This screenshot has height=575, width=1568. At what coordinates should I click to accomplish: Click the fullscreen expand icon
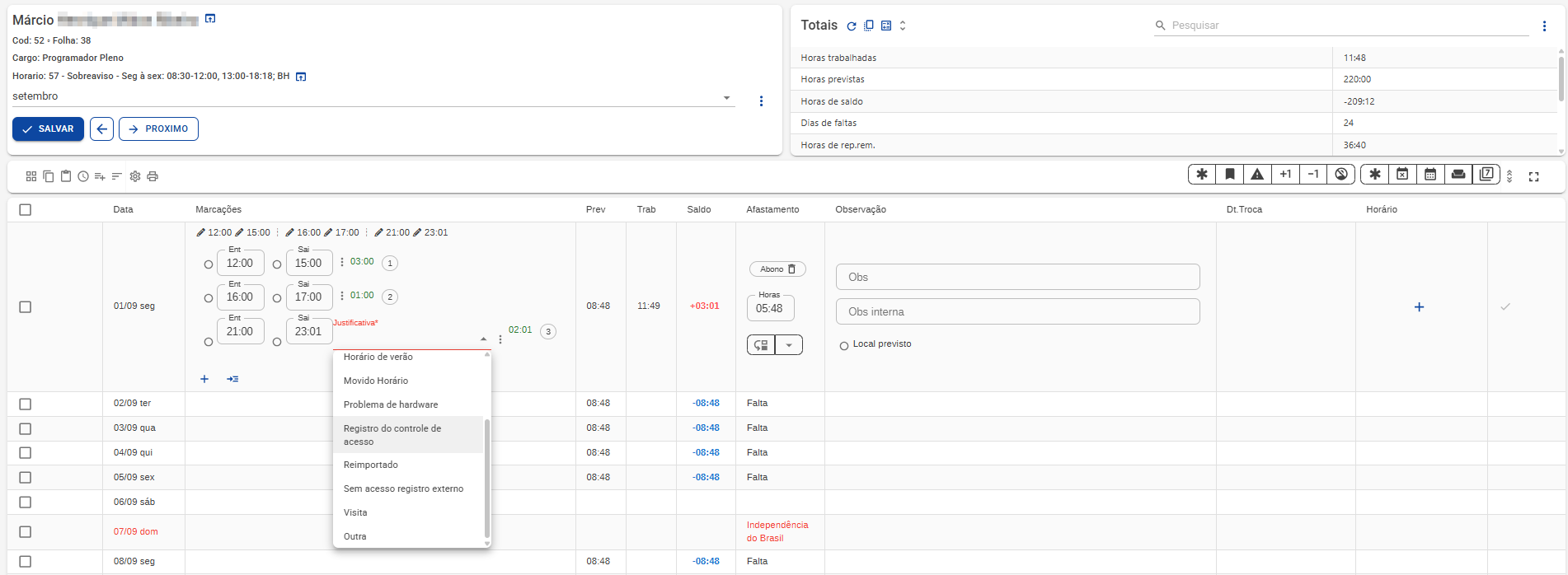tap(1534, 177)
